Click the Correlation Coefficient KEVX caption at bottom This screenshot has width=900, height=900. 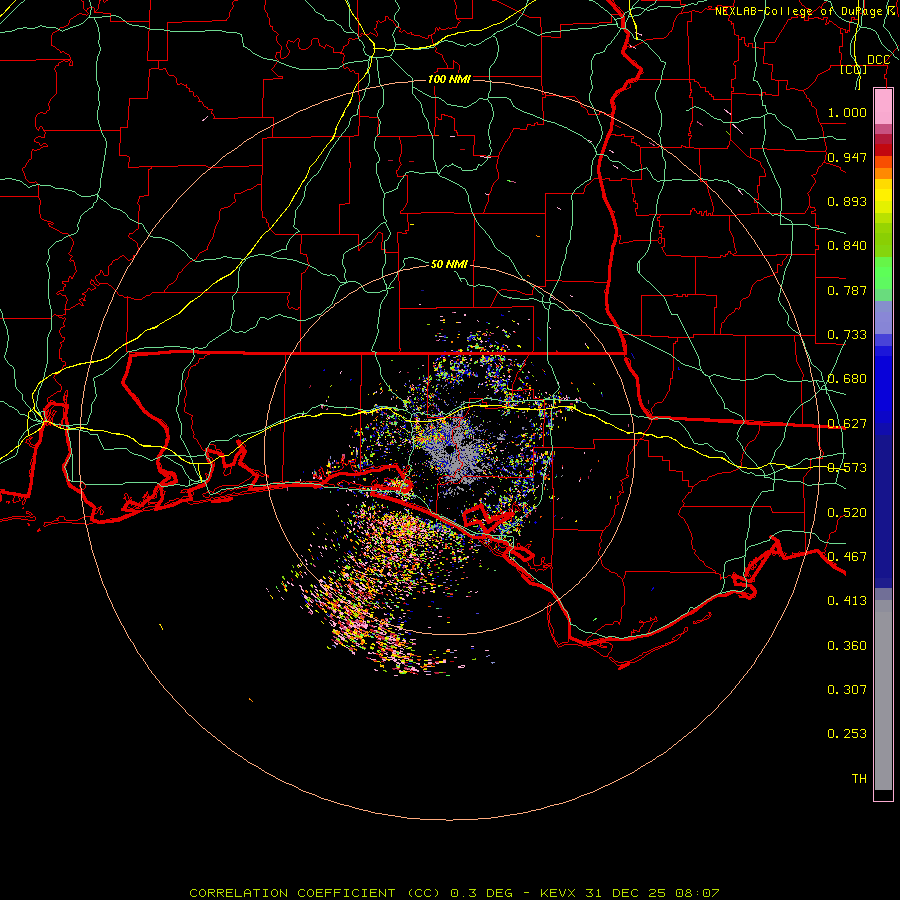(x=454, y=893)
